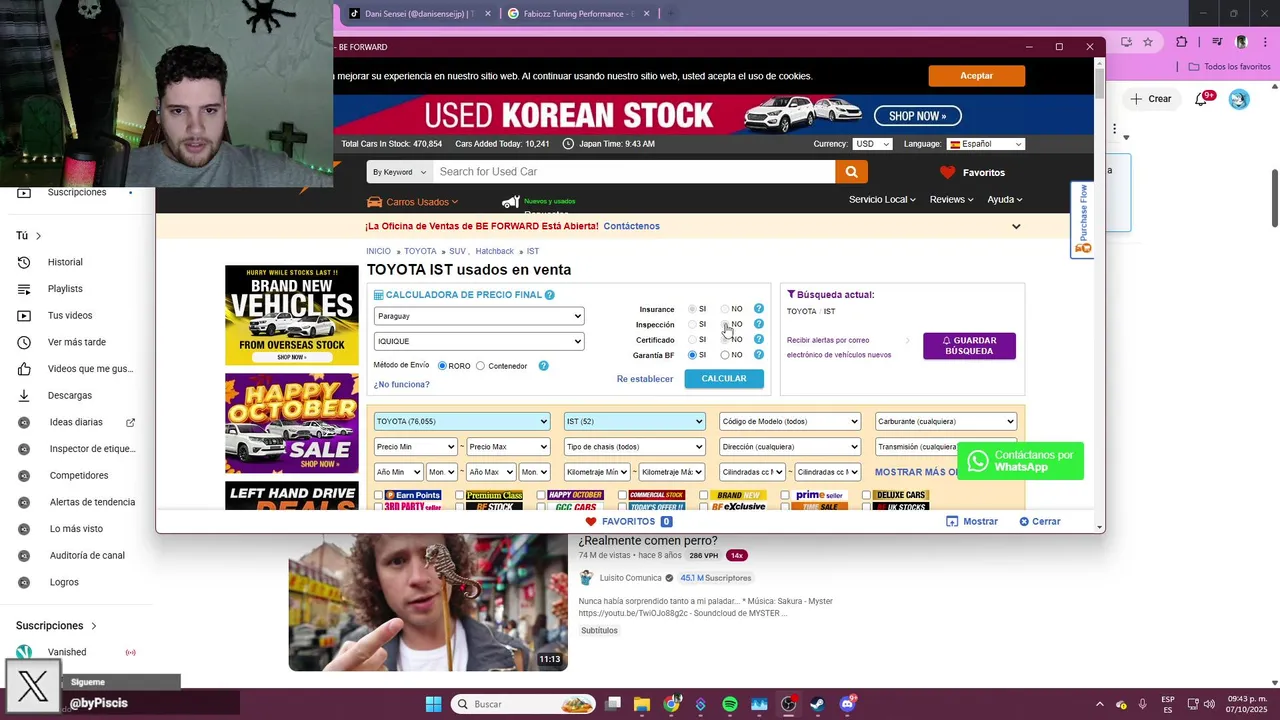Select the RORO shipping method
This screenshot has height=720, width=1280.
click(x=442, y=366)
